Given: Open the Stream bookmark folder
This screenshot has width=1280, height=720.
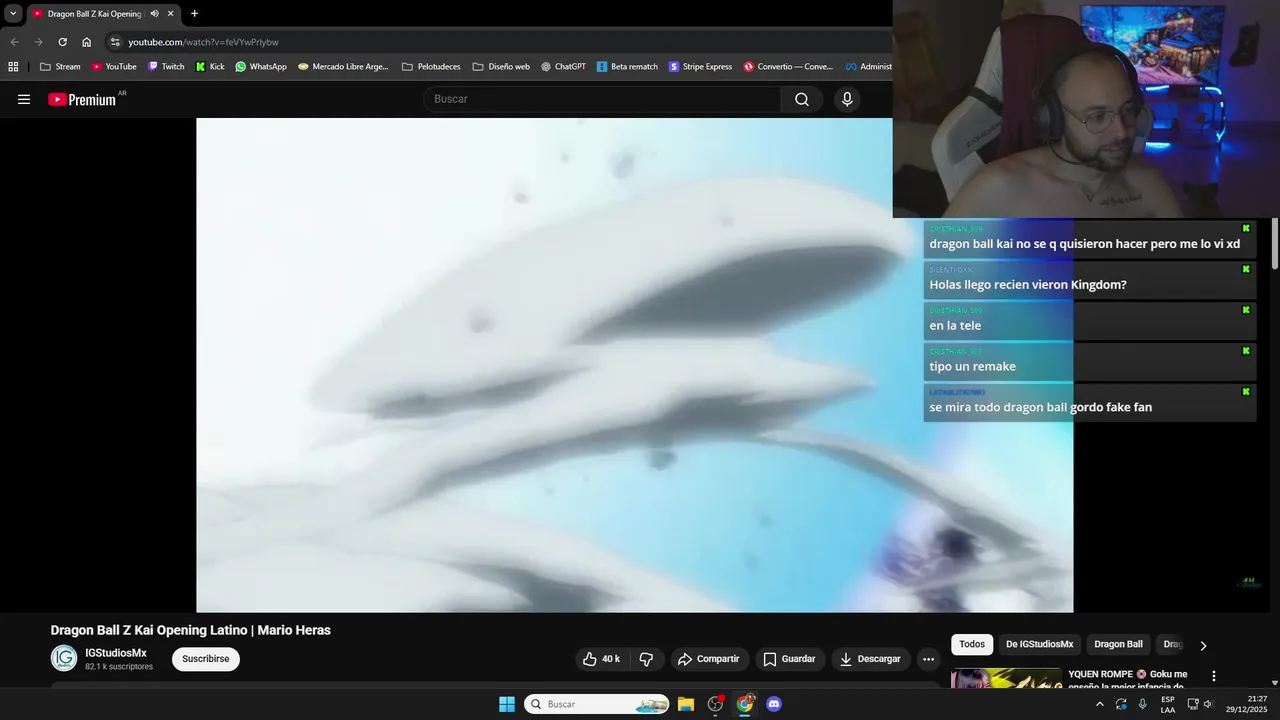Looking at the screenshot, I should pos(60,67).
